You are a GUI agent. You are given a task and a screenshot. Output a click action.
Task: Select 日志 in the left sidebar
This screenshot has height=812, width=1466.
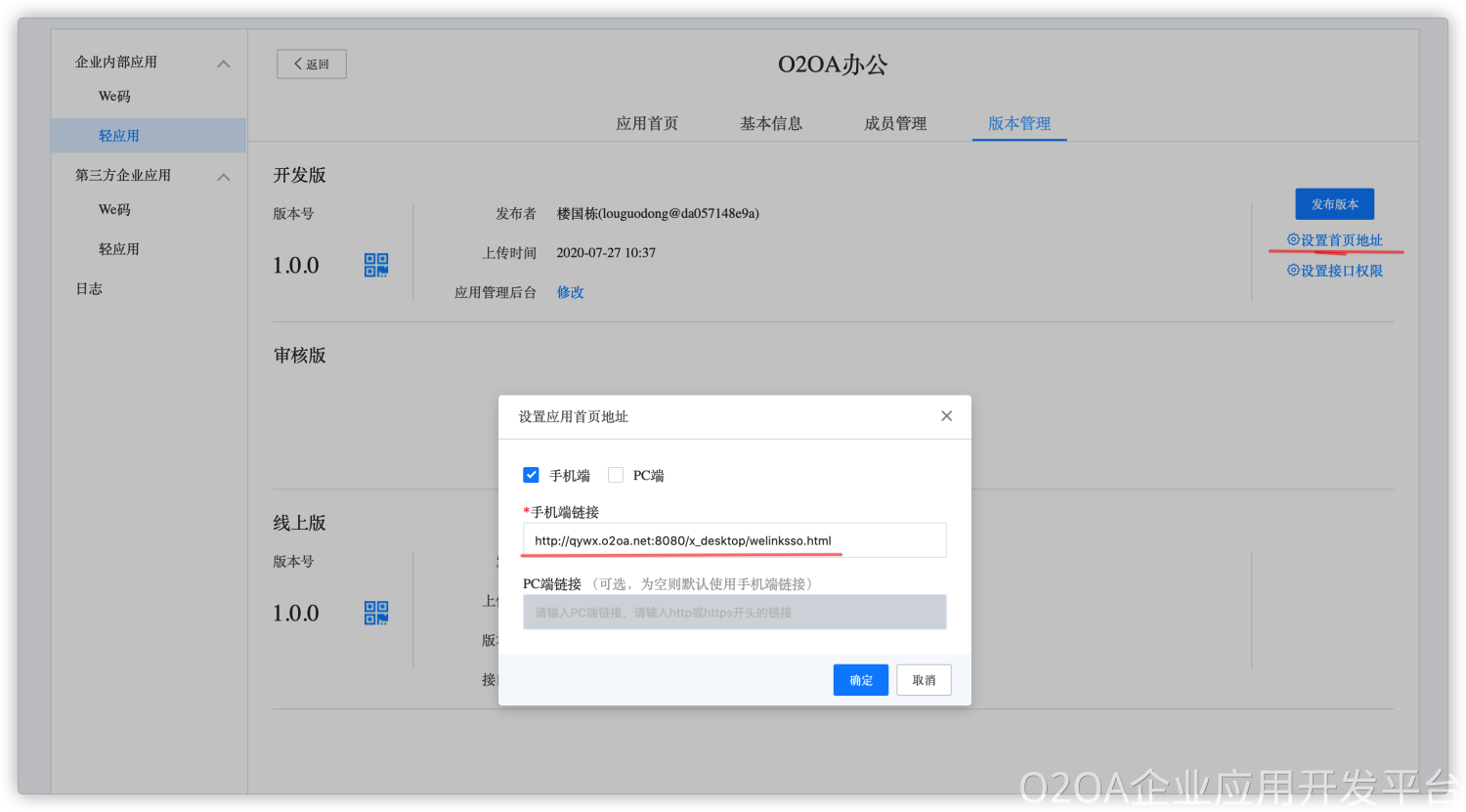click(89, 289)
